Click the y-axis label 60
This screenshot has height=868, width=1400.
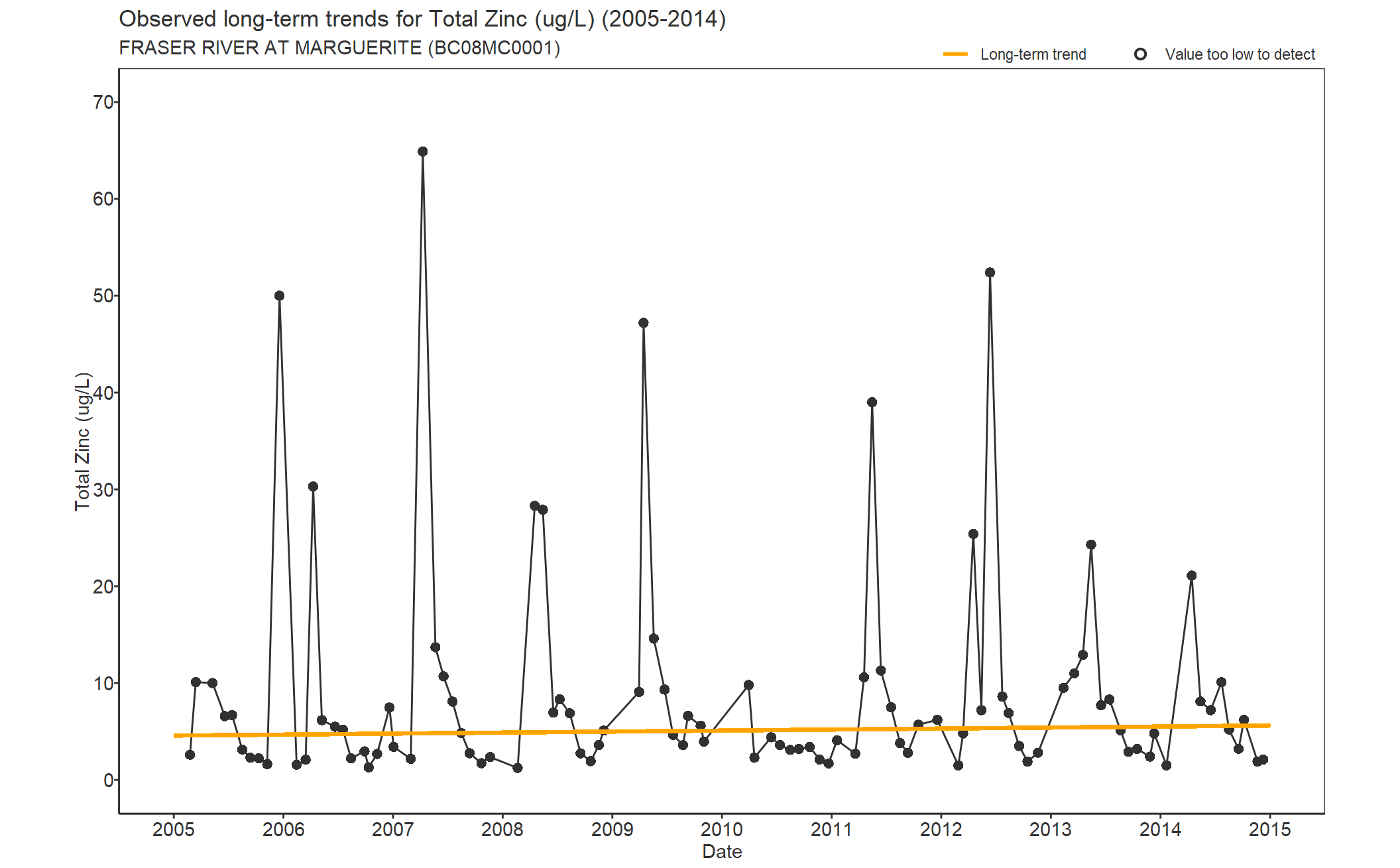(103, 199)
